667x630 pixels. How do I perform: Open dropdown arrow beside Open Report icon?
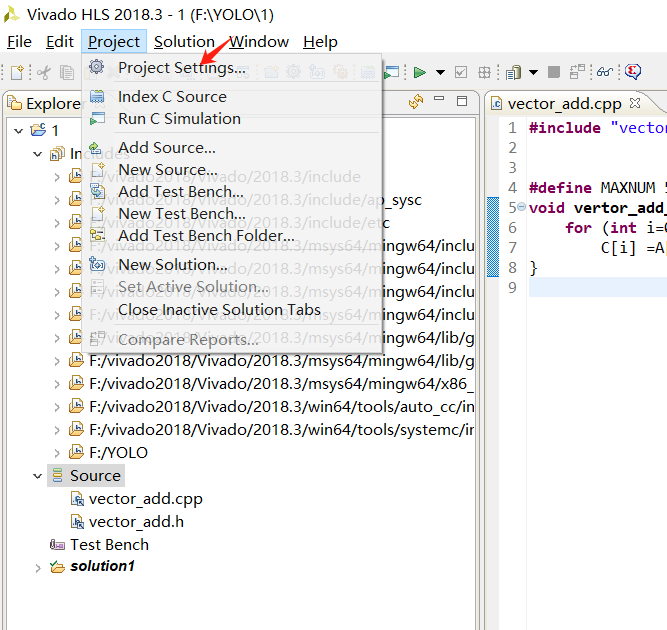533,72
